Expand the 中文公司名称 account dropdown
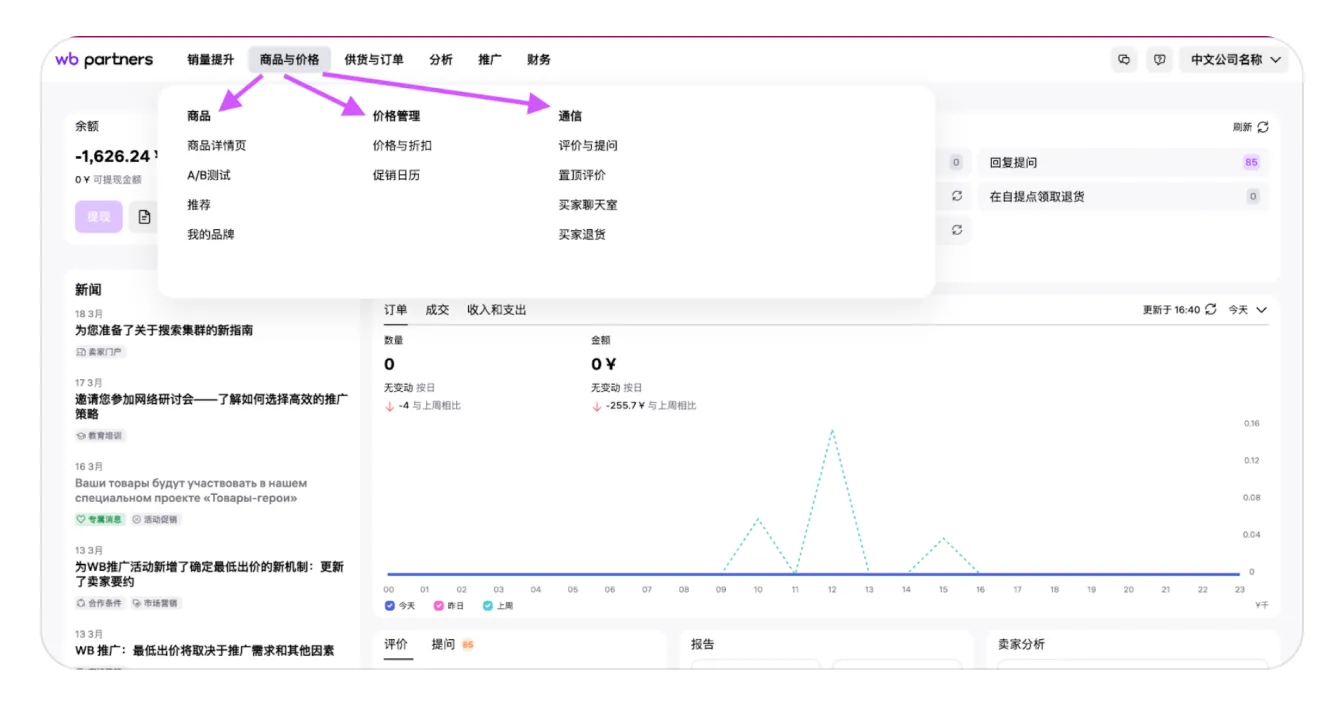 (1235, 60)
